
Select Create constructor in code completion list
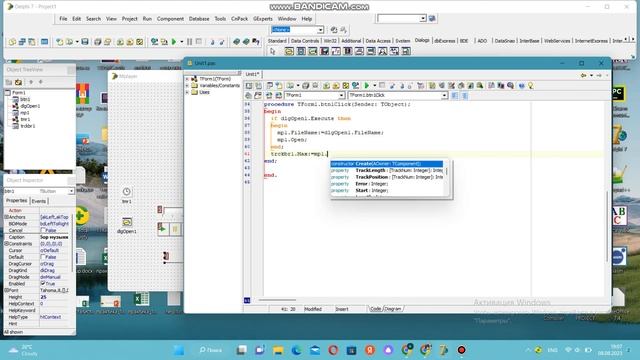pyautogui.click(x=387, y=164)
